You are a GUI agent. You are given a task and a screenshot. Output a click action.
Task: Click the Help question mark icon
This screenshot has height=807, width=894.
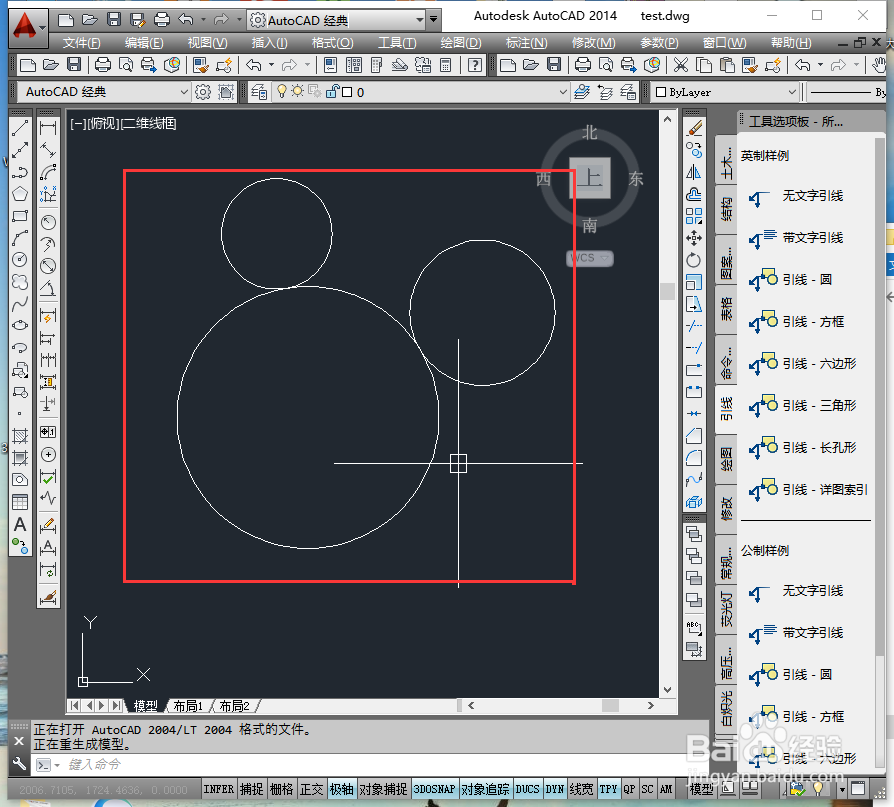(x=474, y=65)
